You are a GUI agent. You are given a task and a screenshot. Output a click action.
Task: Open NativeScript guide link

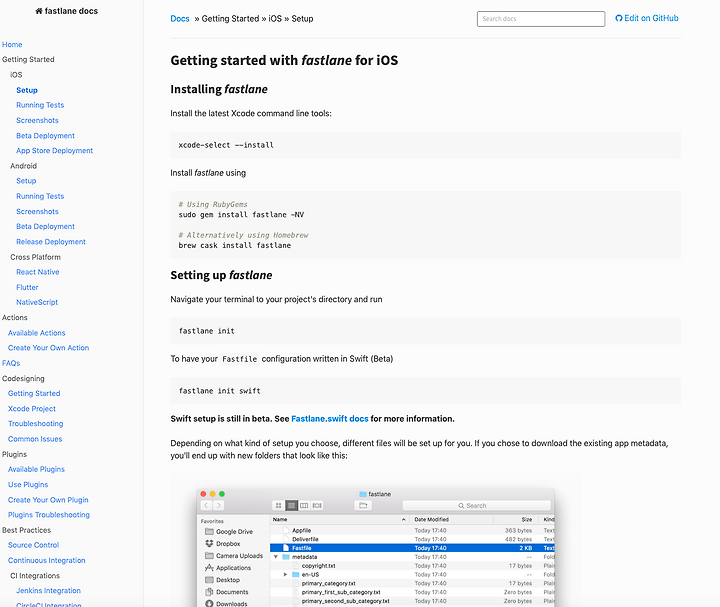point(37,302)
